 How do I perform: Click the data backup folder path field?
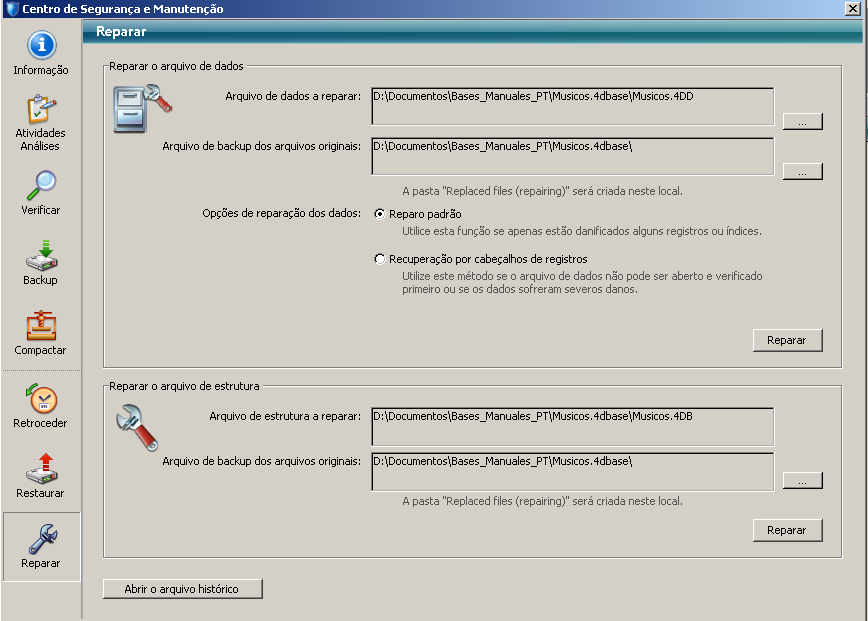573,156
